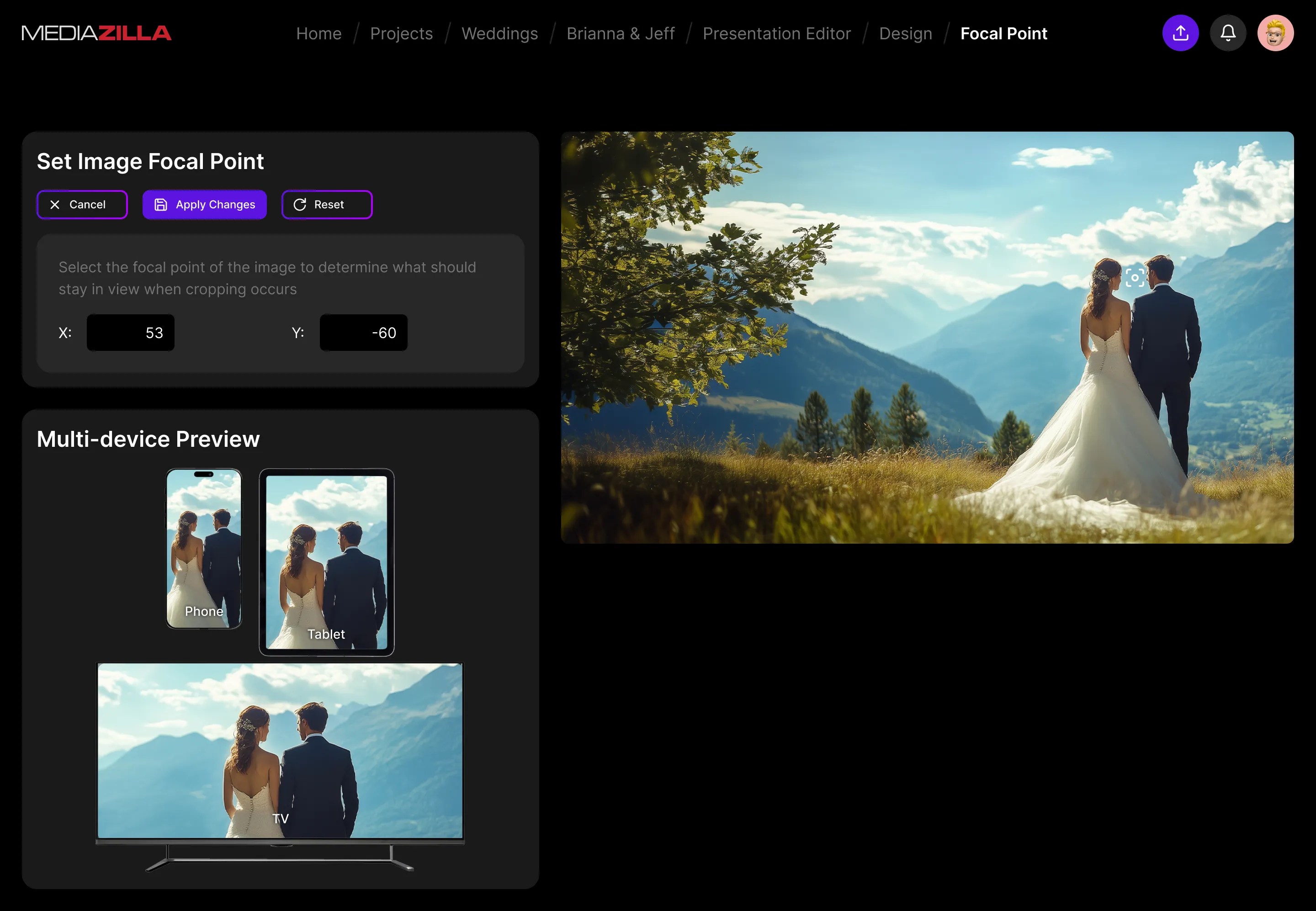
Task: Click the refresh icon on Reset
Action: tap(300, 205)
